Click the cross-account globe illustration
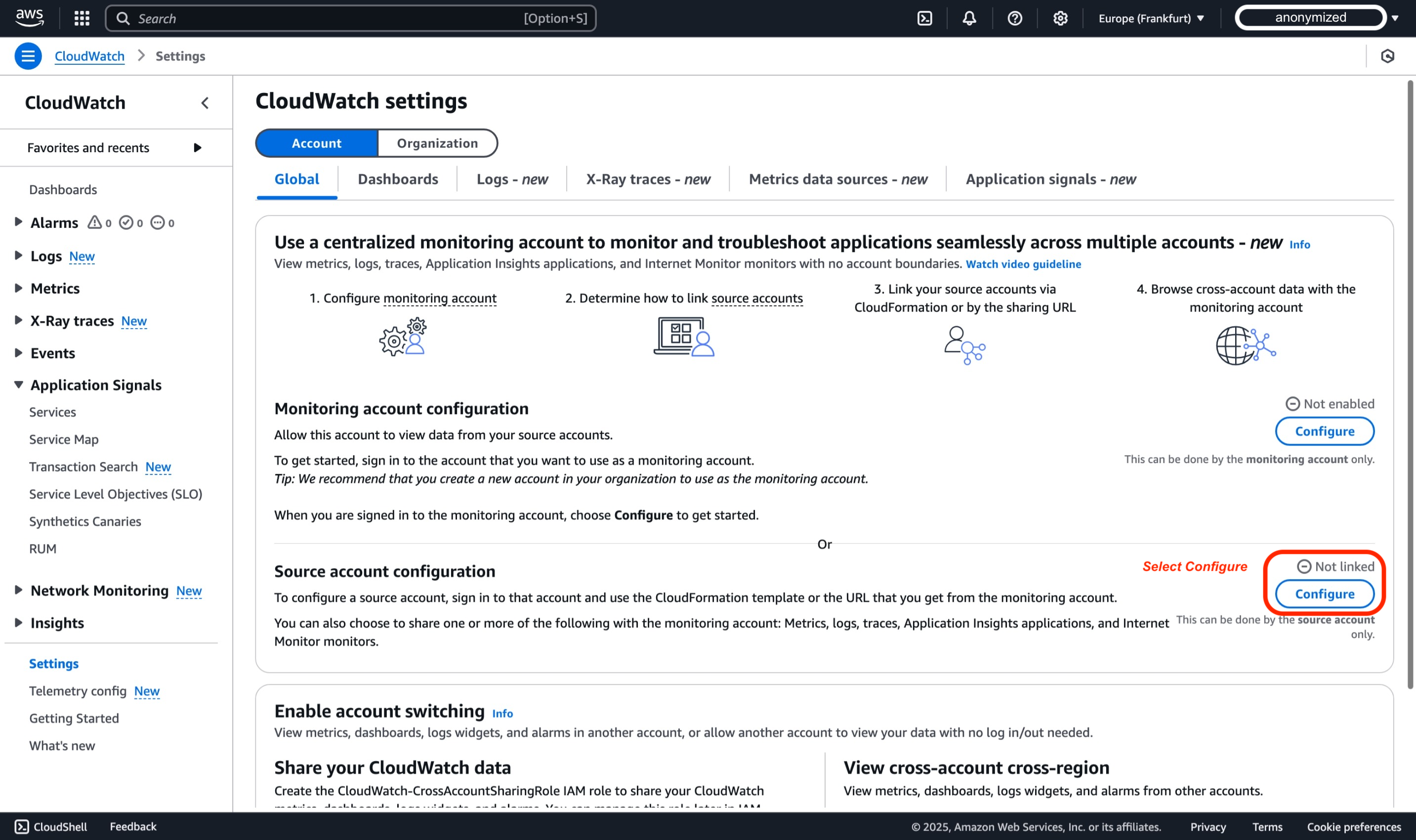 (x=1246, y=345)
